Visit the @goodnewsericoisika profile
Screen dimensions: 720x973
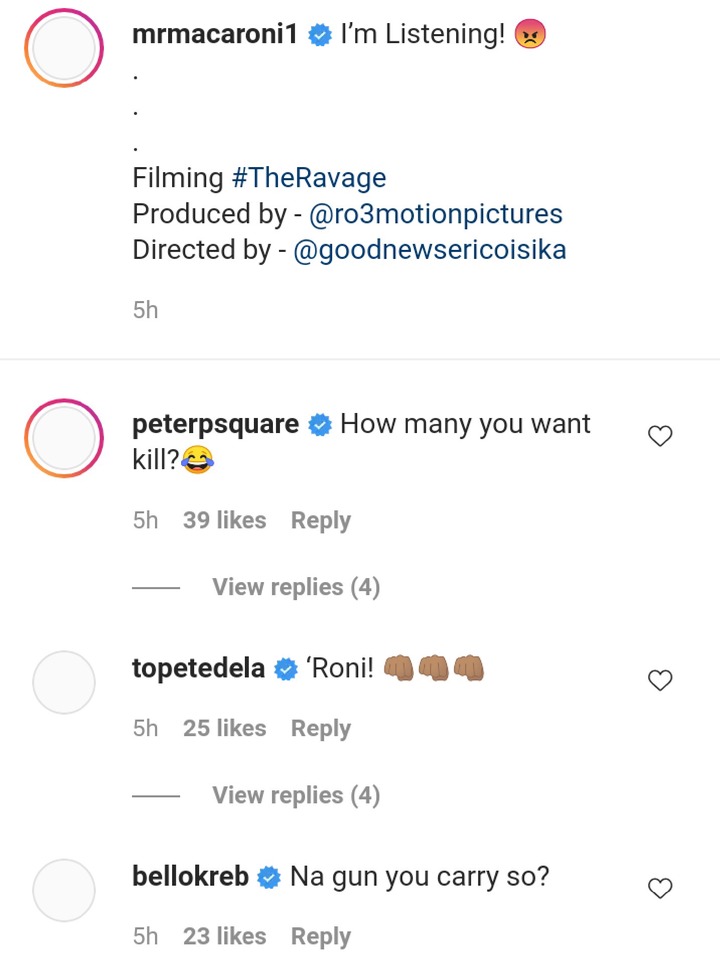(x=430, y=250)
